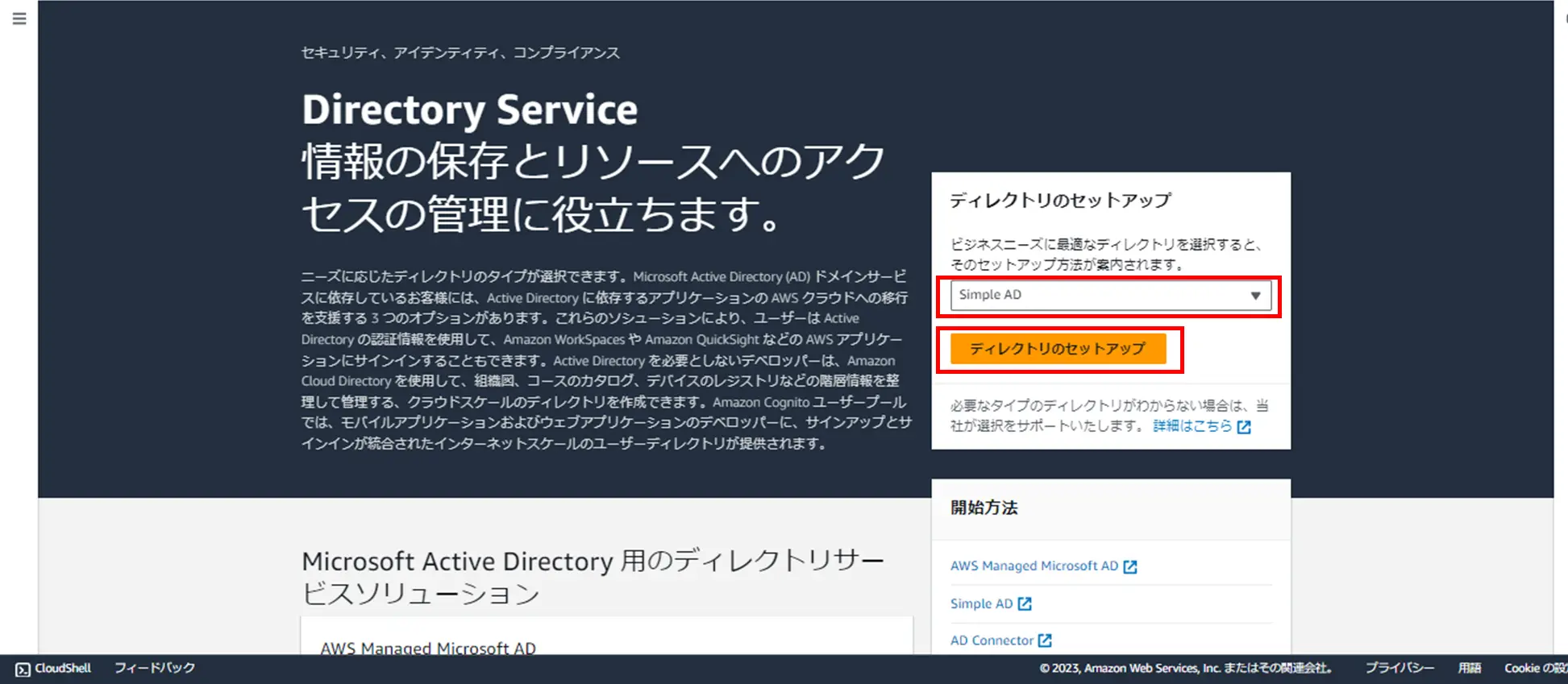The height and width of the screenshot is (684, 1568).
Task: Open the 用語 footer link
Action: pos(1470,668)
